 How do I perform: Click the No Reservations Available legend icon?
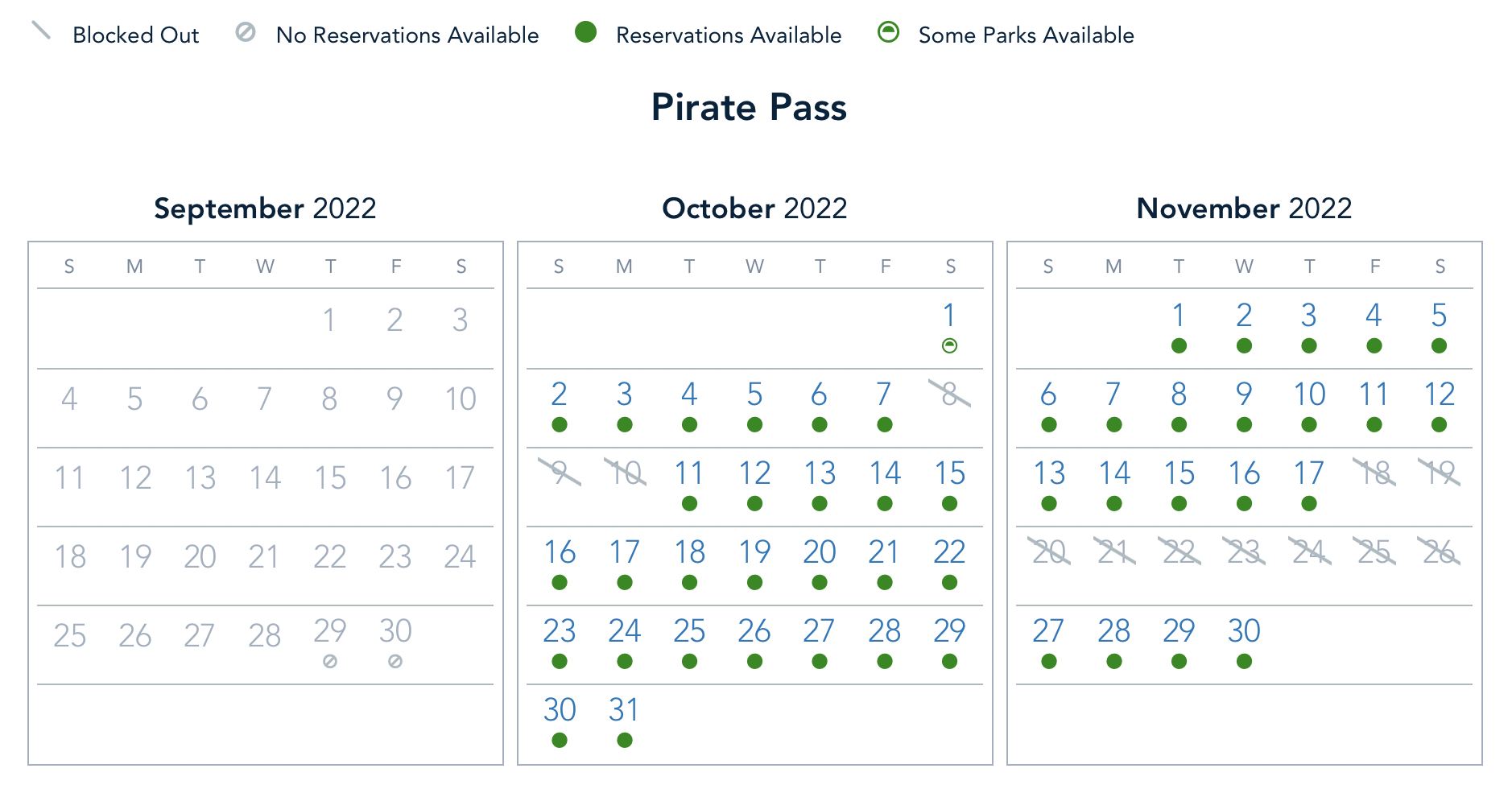tap(246, 32)
